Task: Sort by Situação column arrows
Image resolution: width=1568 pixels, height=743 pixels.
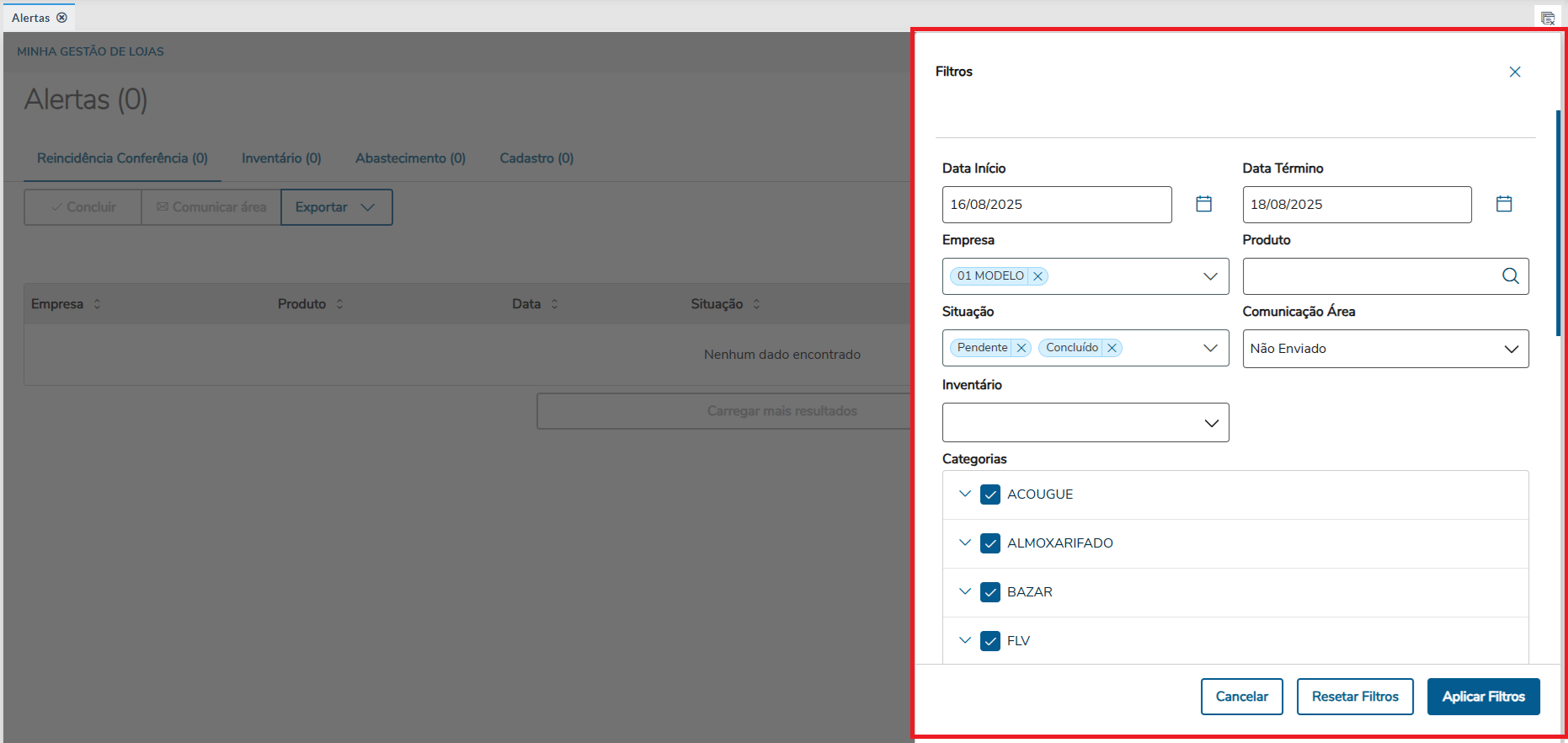Action: [756, 304]
